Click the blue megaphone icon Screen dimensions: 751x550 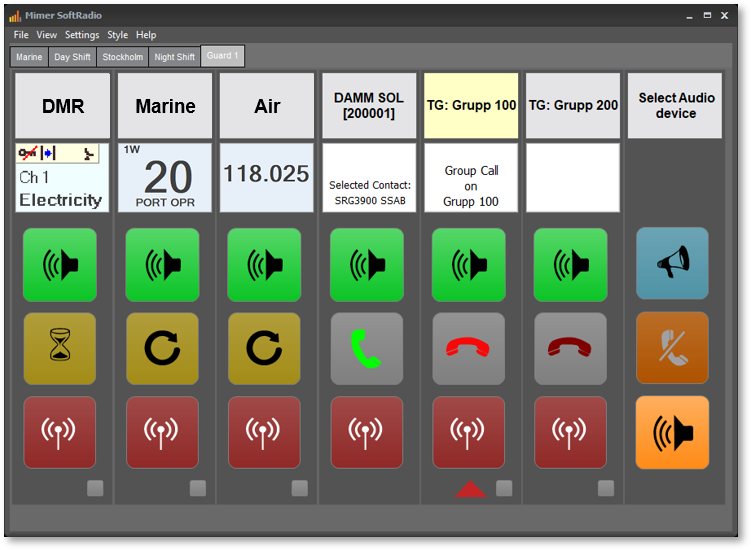tap(672, 263)
